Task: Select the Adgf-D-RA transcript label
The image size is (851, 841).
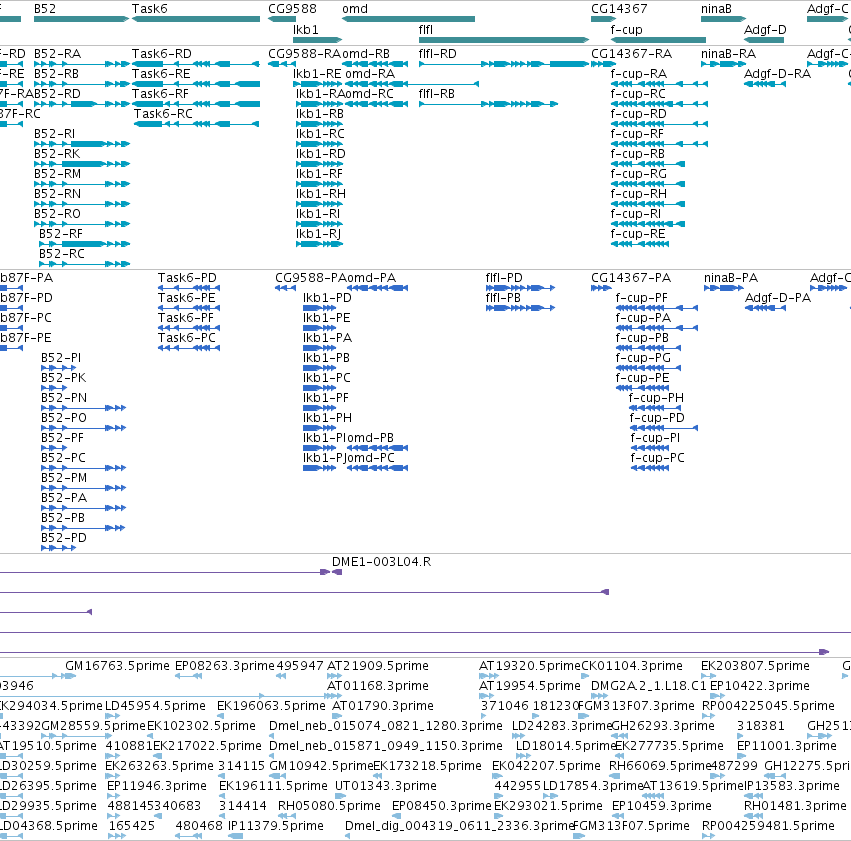Action: 777,74
